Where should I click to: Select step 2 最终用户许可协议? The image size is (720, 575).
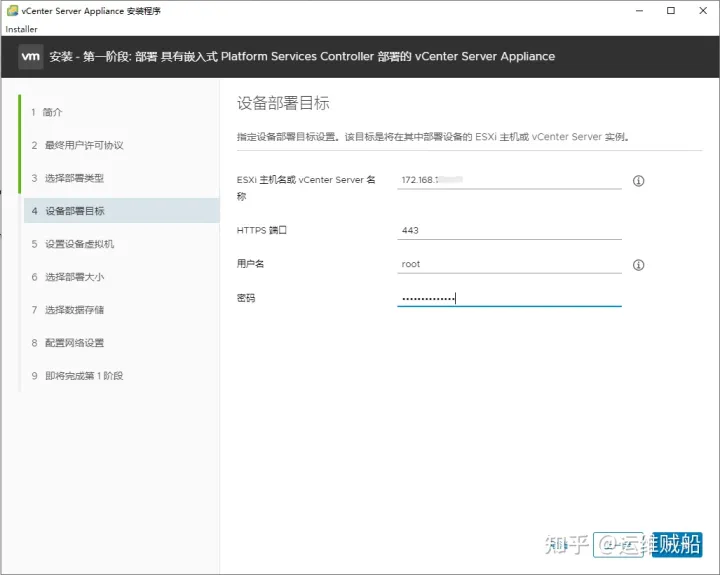(x=83, y=145)
